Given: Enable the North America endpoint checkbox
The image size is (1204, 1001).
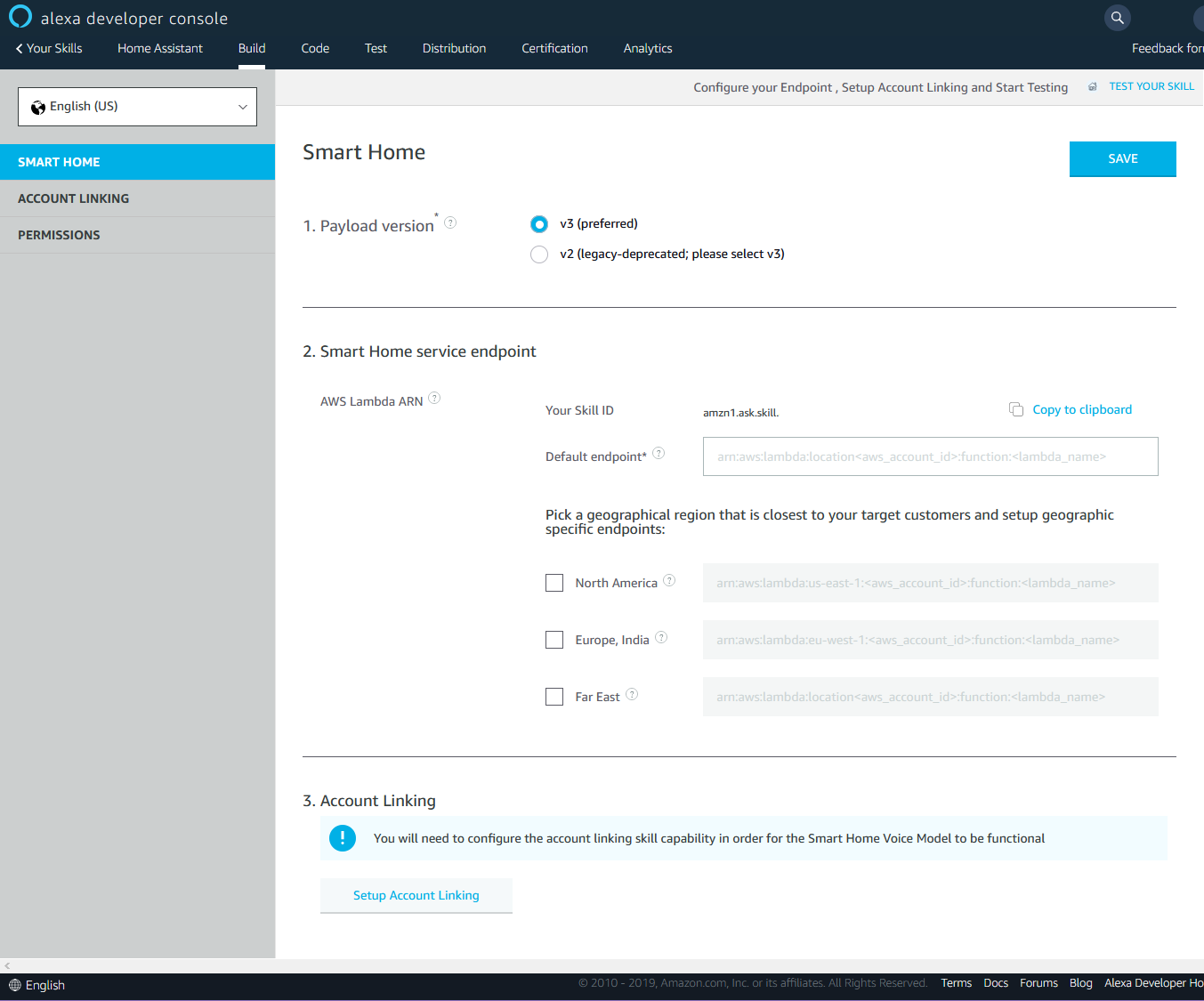Looking at the screenshot, I should pyautogui.click(x=554, y=583).
